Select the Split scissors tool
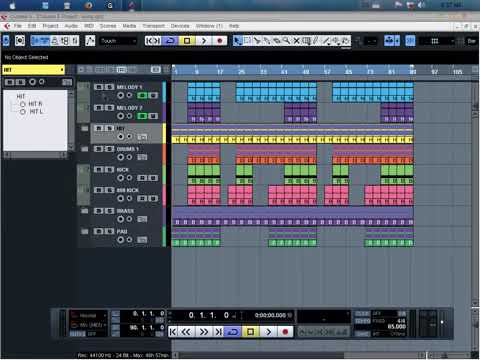This screenshot has width=480, height=360. [257, 41]
